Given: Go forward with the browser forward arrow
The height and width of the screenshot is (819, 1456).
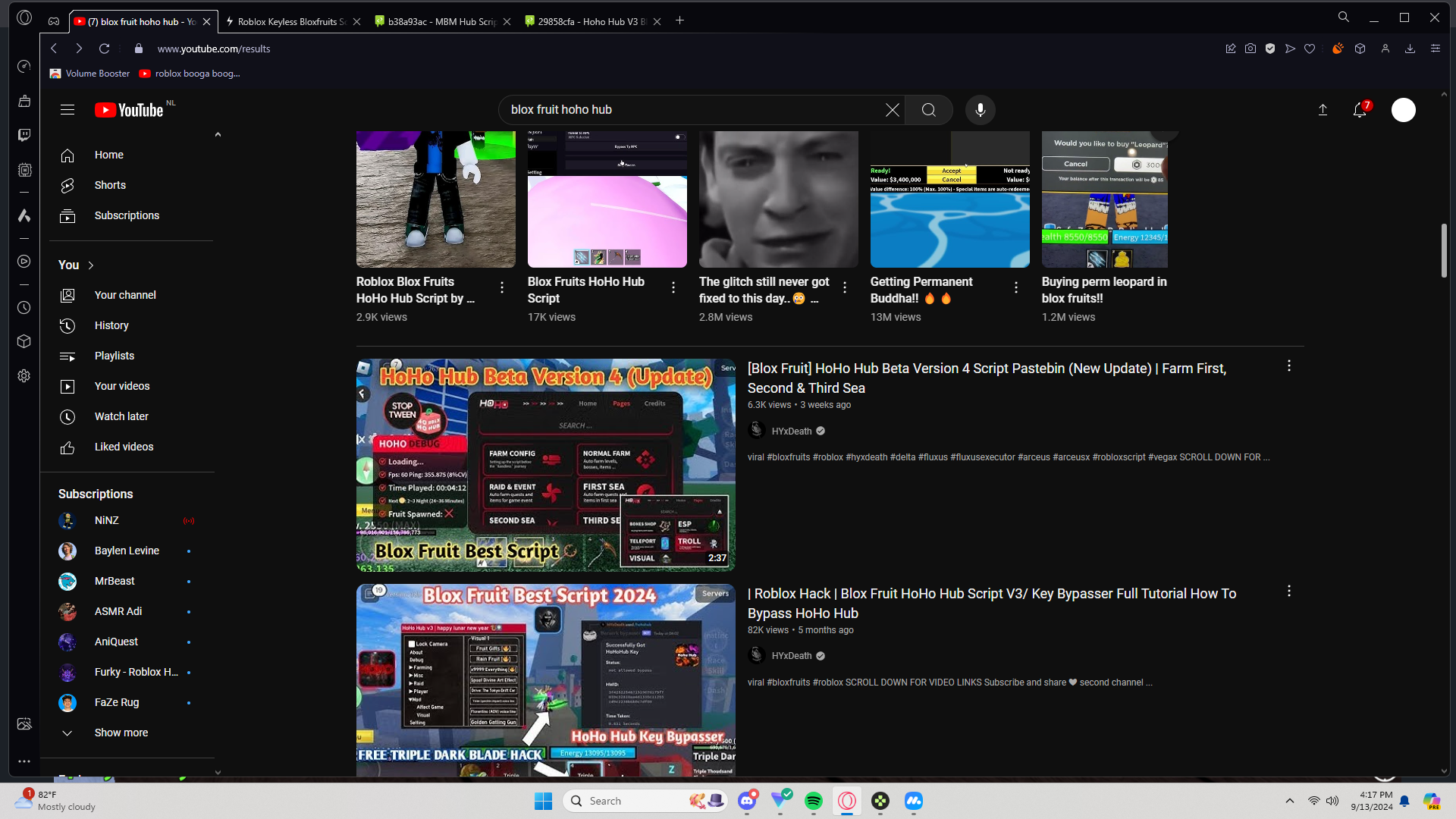Looking at the screenshot, I should 79,49.
